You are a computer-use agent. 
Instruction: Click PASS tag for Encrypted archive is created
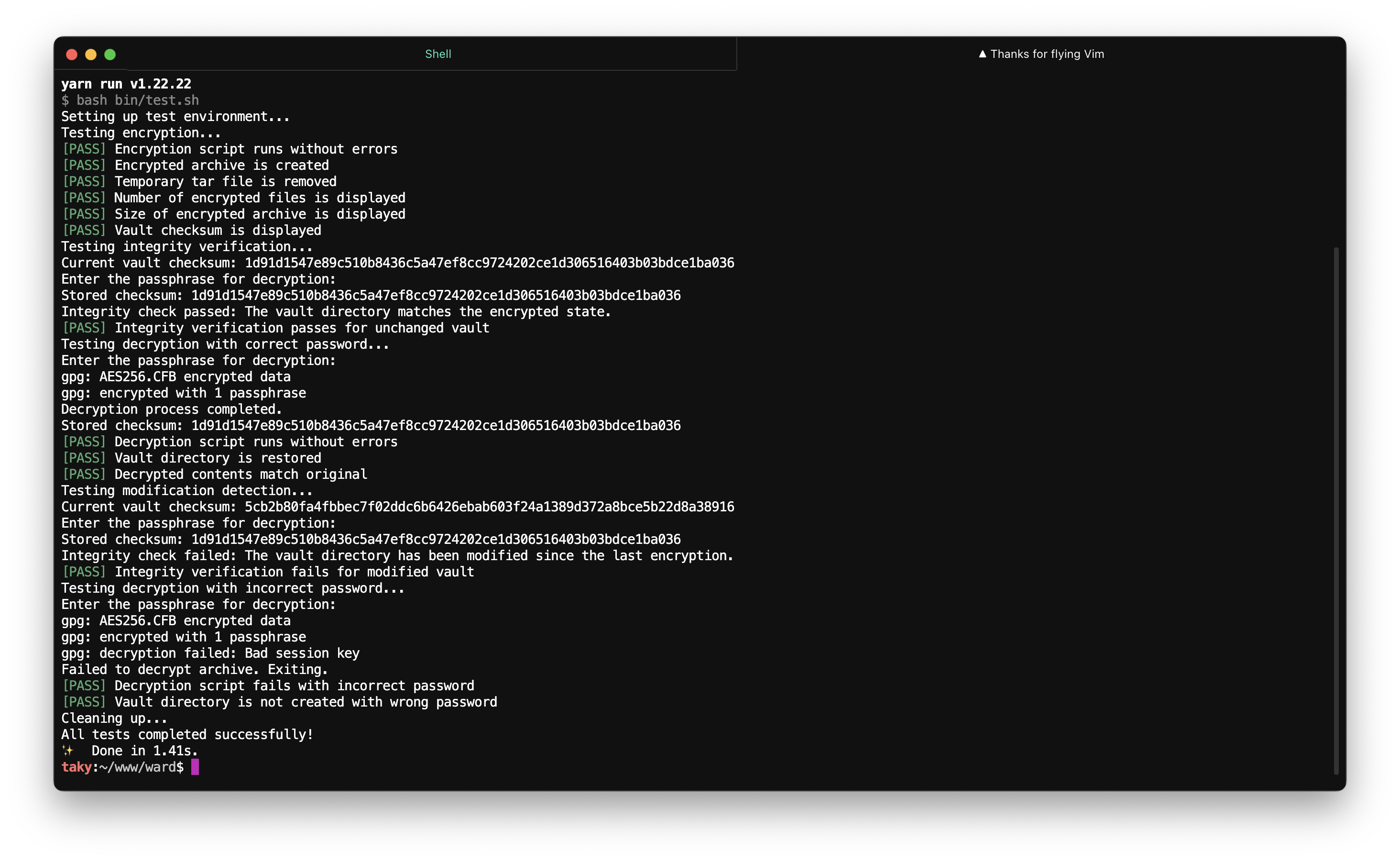pos(84,166)
